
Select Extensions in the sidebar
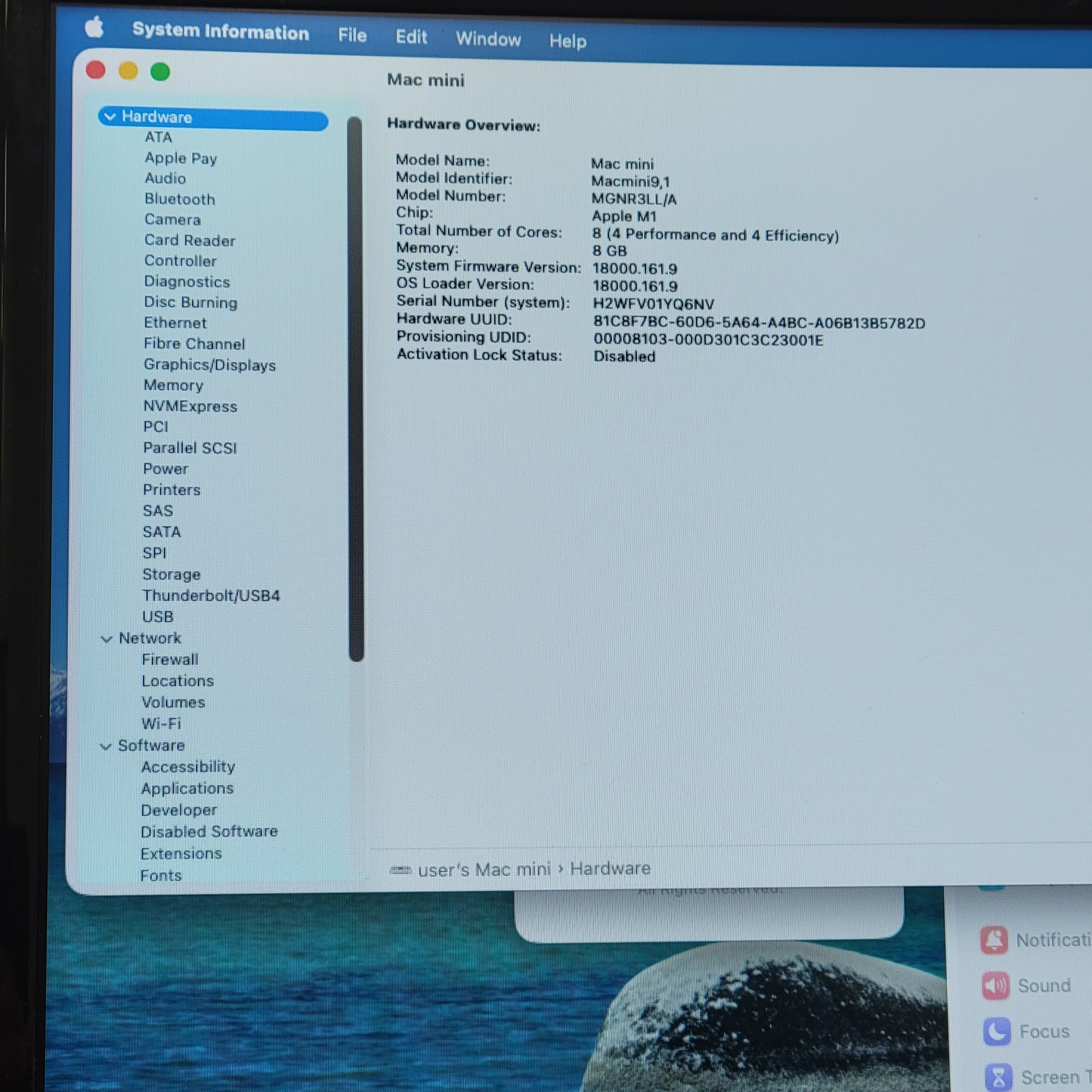[181, 854]
